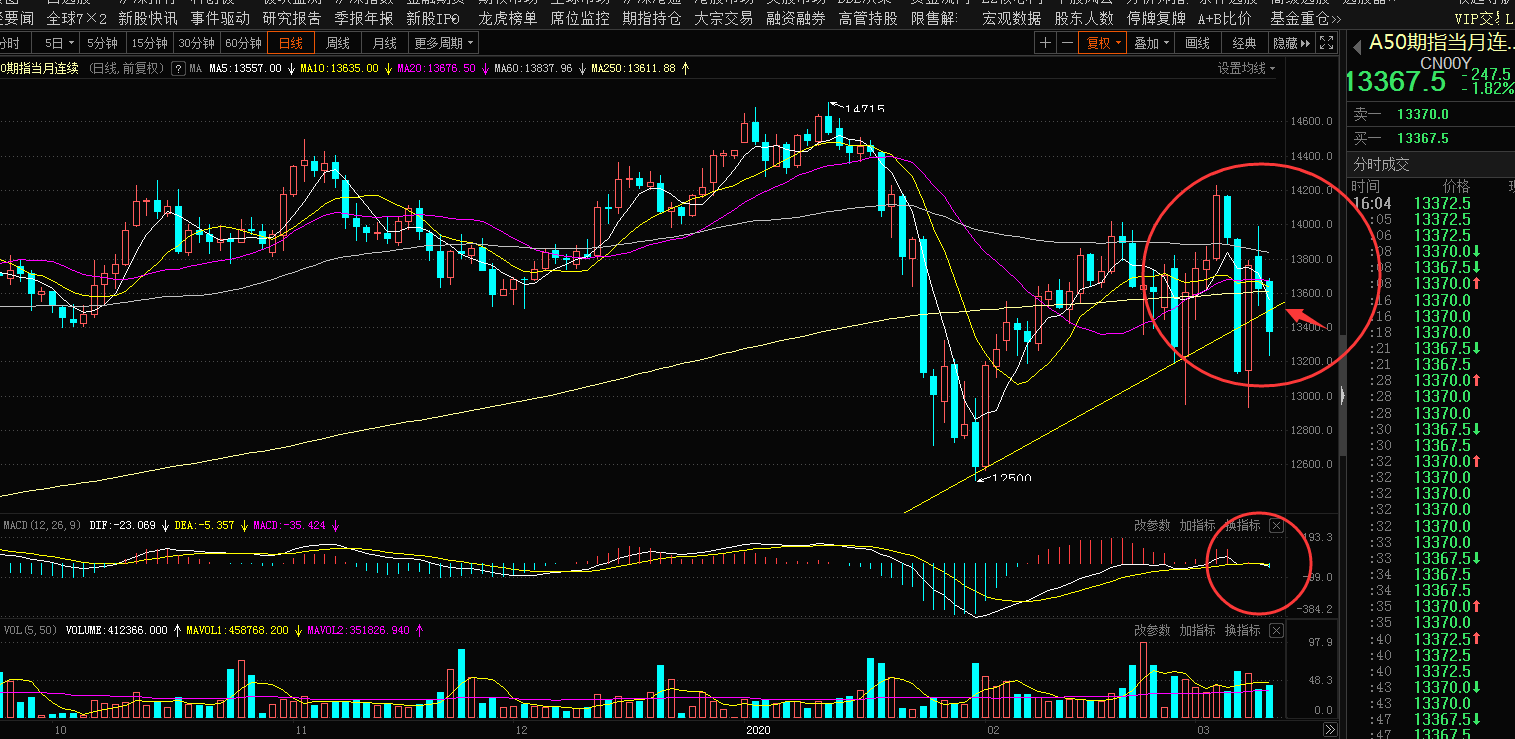
Task: Expand the 设置均线 settings dropdown
Action: point(1247,69)
